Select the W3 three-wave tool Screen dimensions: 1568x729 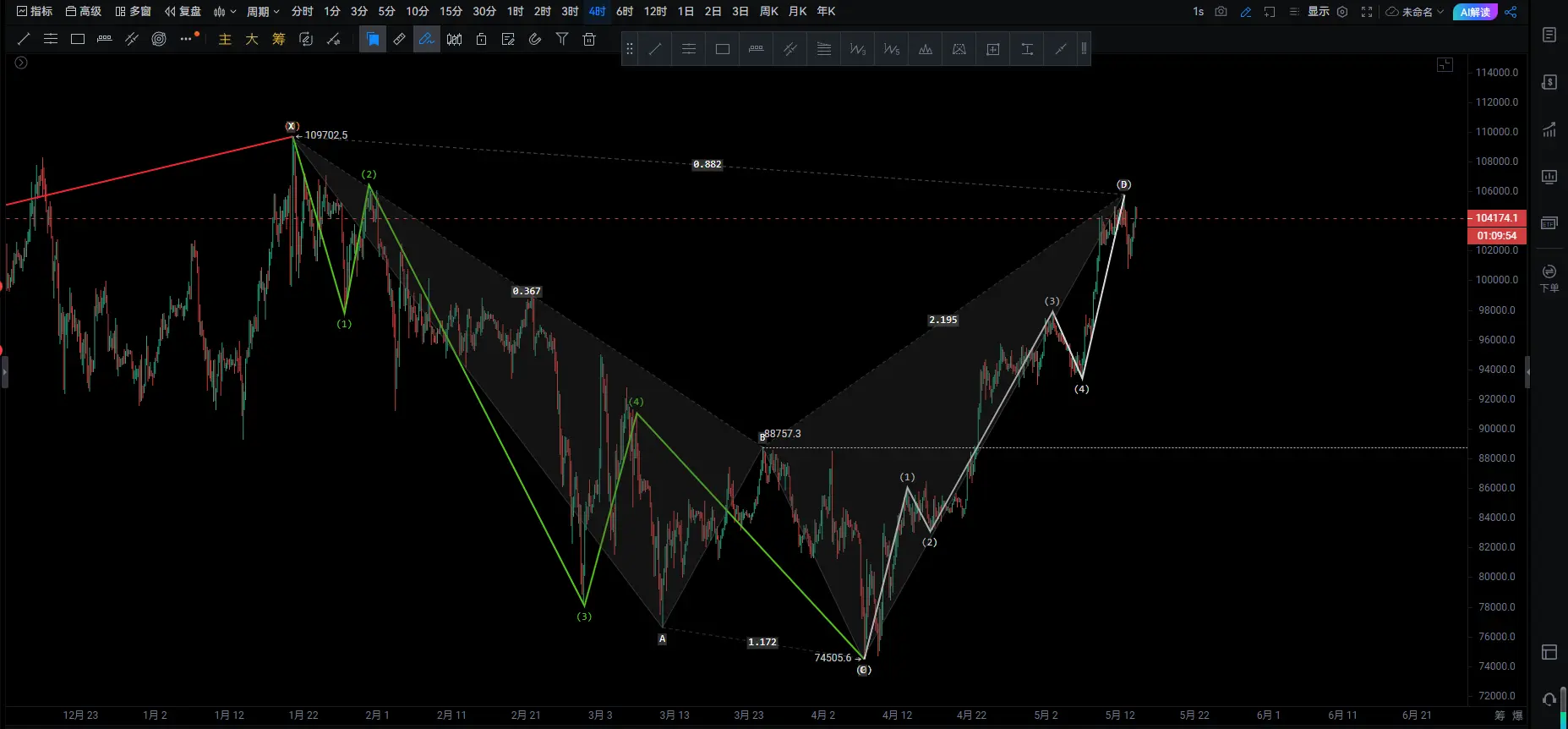(x=858, y=49)
